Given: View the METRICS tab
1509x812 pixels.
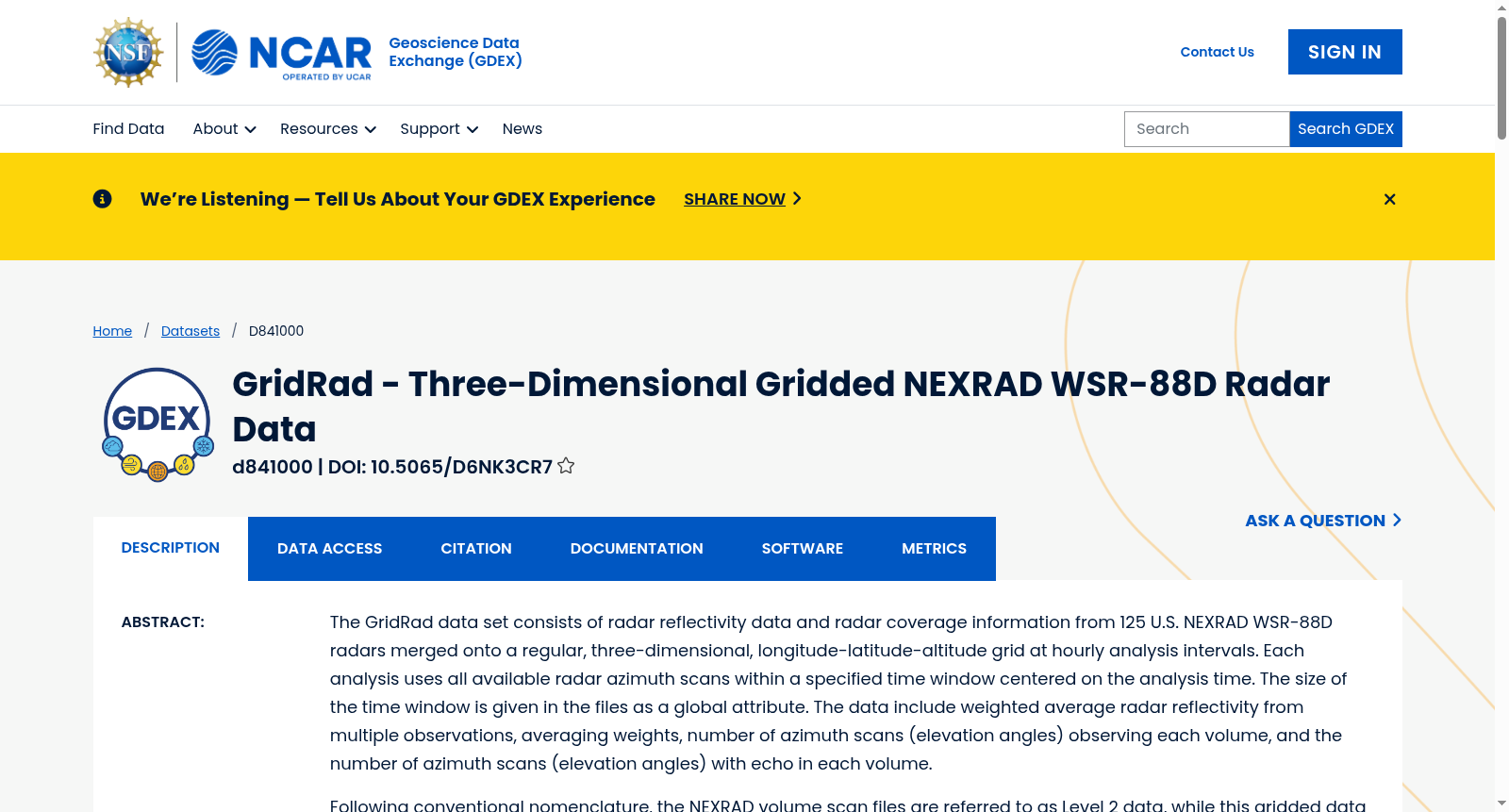Looking at the screenshot, I should (x=934, y=549).
